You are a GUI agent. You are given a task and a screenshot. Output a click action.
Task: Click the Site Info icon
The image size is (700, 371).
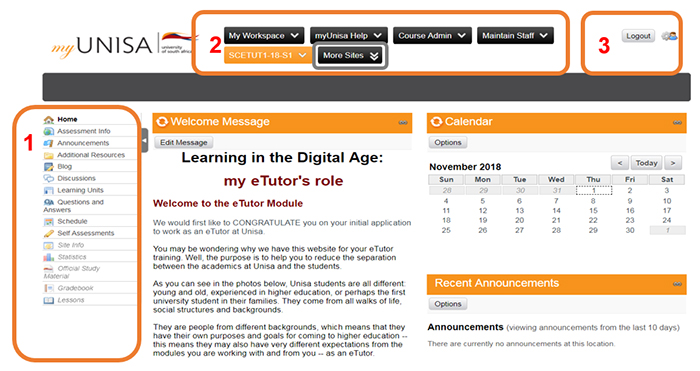(x=49, y=246)
